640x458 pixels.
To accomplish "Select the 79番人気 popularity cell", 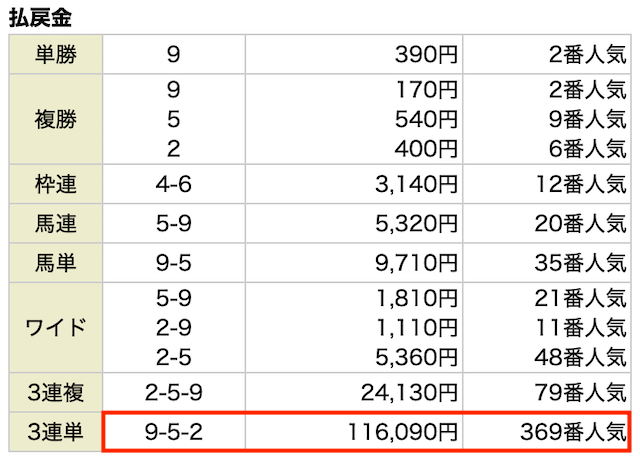I will click(547, 392).
